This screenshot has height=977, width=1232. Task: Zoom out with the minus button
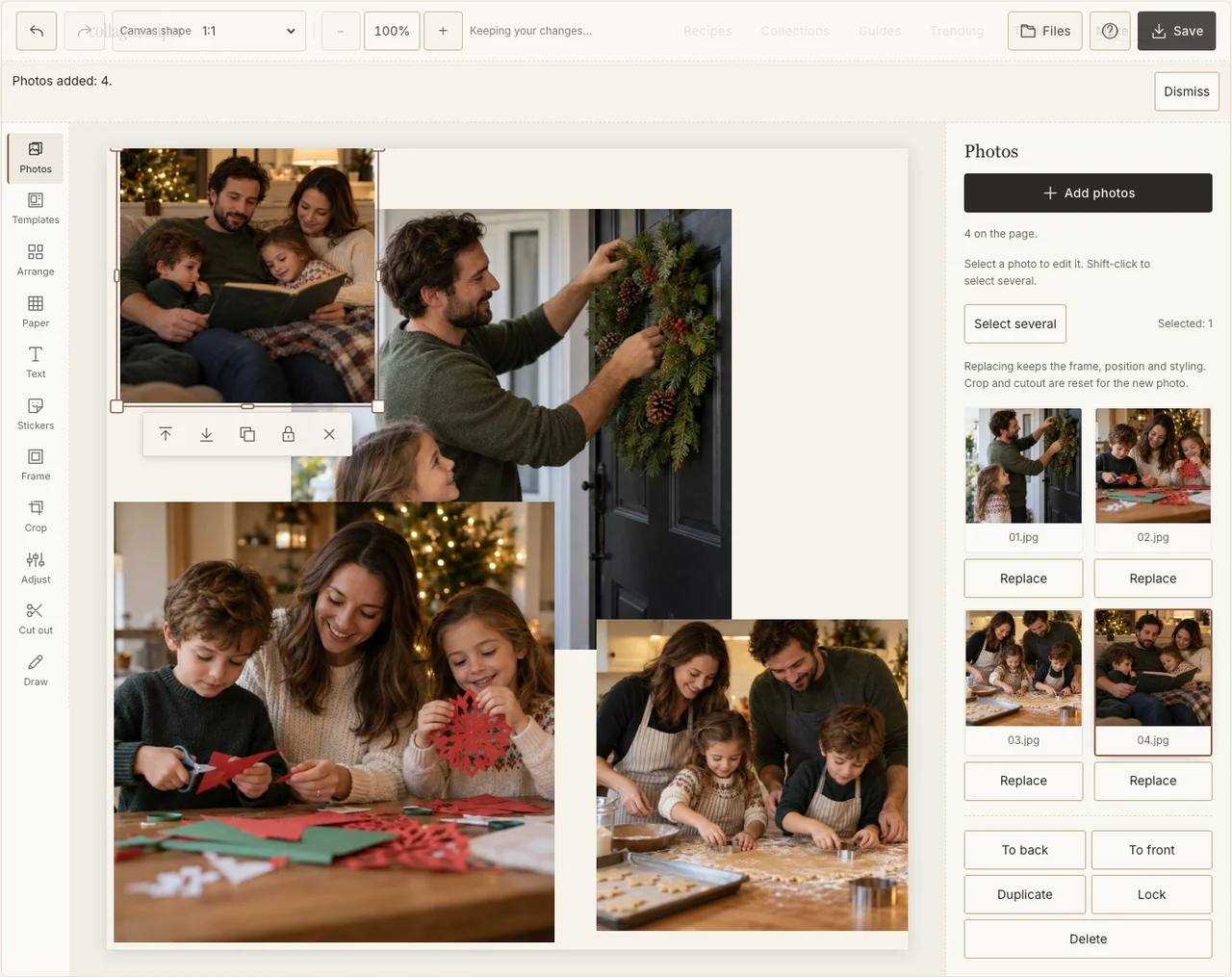coord(341,31)
